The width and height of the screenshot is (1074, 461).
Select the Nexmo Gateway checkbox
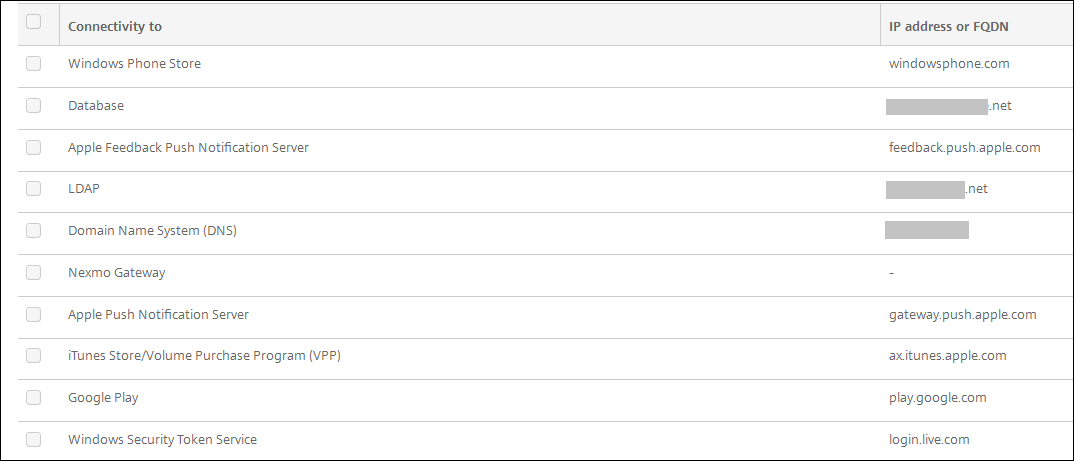34,272
